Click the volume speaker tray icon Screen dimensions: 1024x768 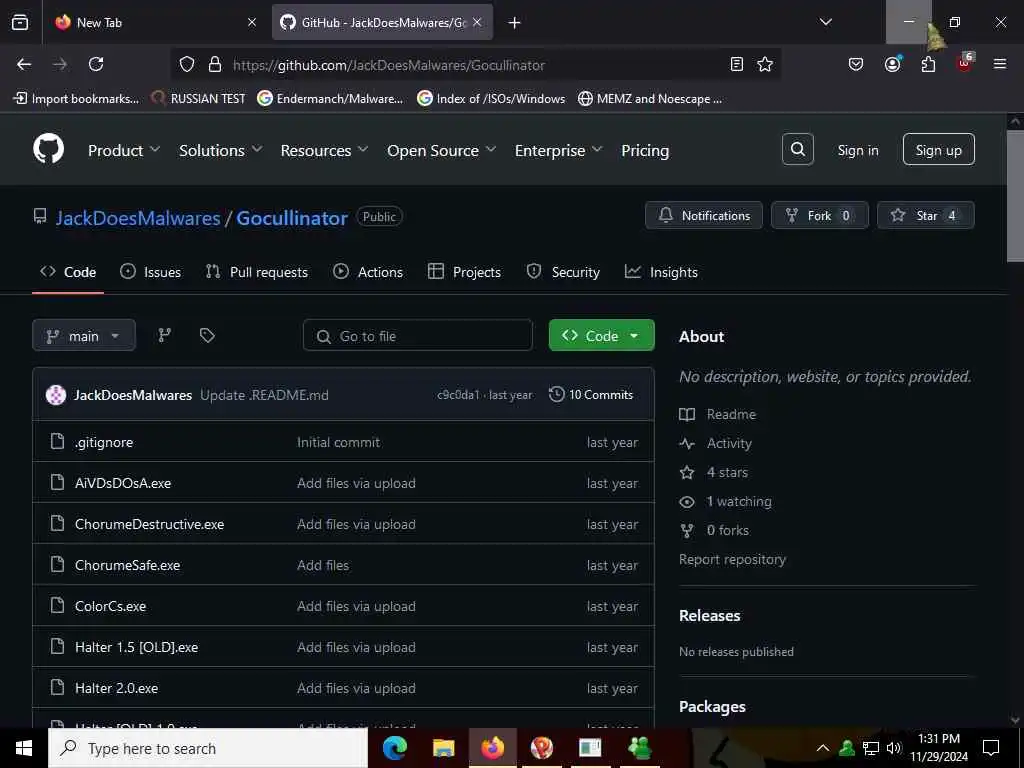point(894,748)
